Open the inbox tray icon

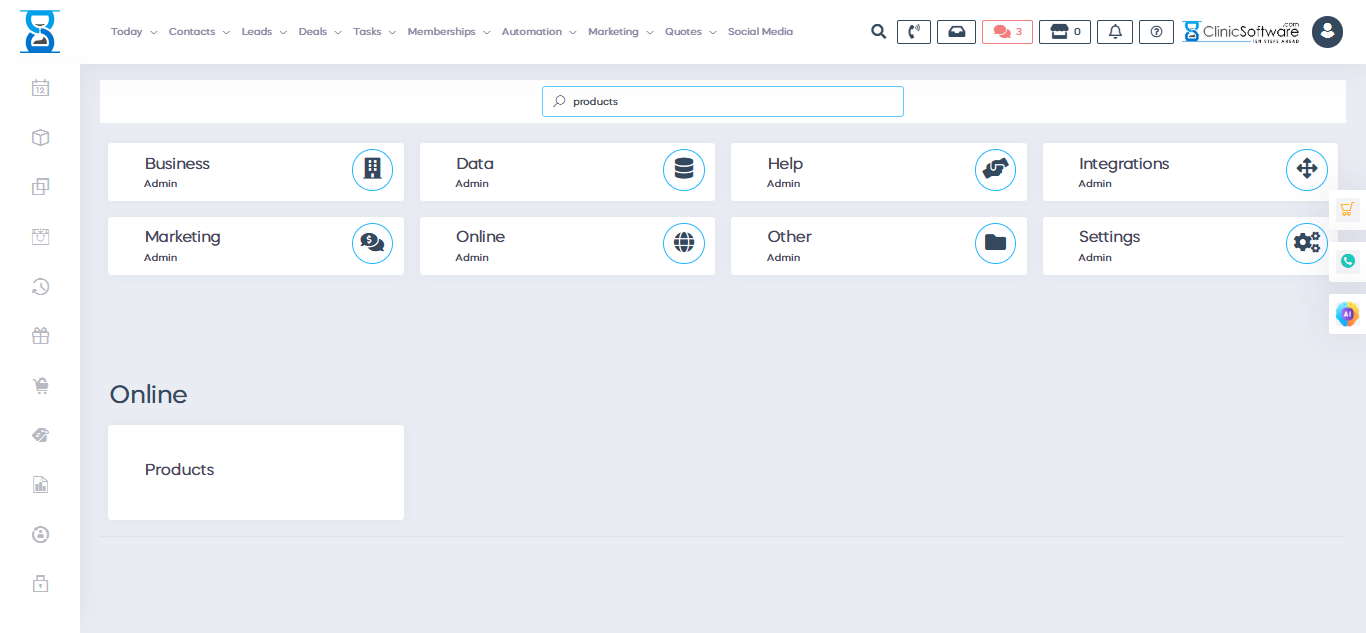pyautogui.click(x=956, y=32)
